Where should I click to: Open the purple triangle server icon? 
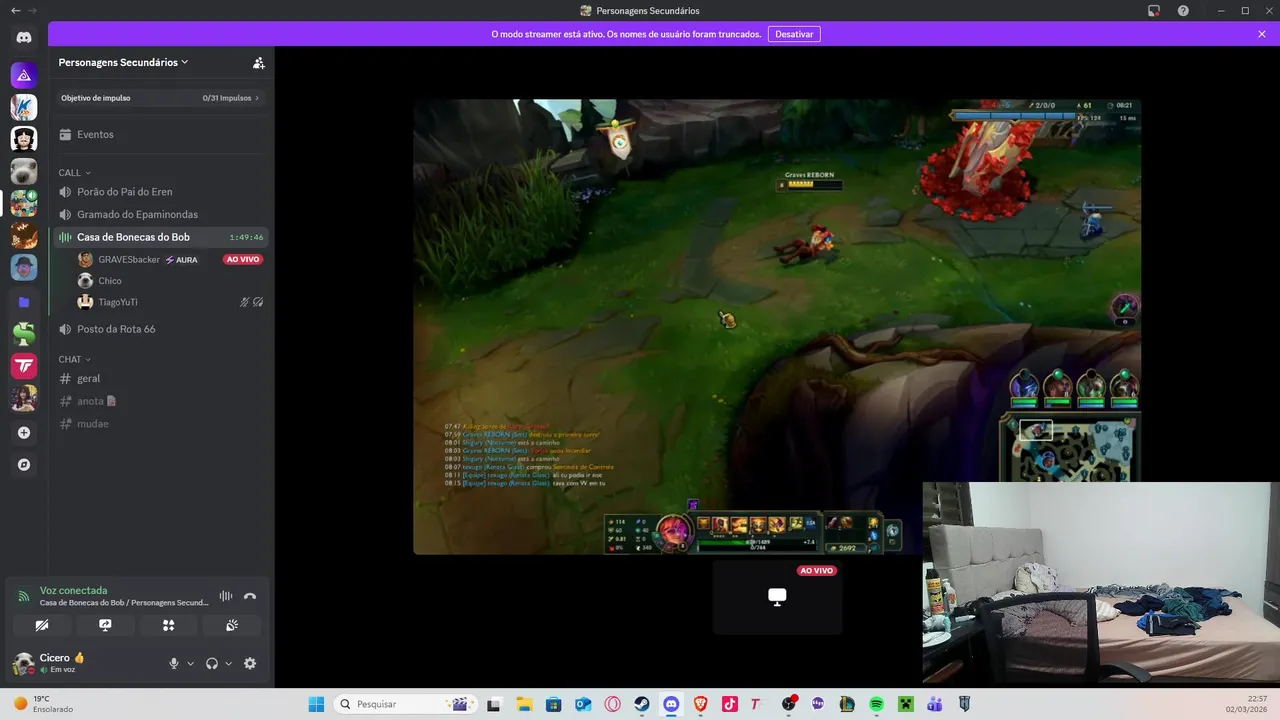(24, 75)
